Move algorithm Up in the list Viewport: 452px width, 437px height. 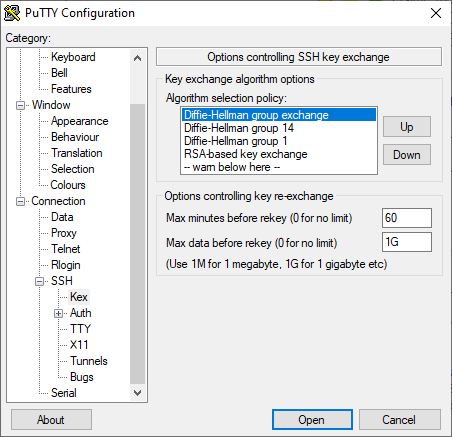pos(407,127)
